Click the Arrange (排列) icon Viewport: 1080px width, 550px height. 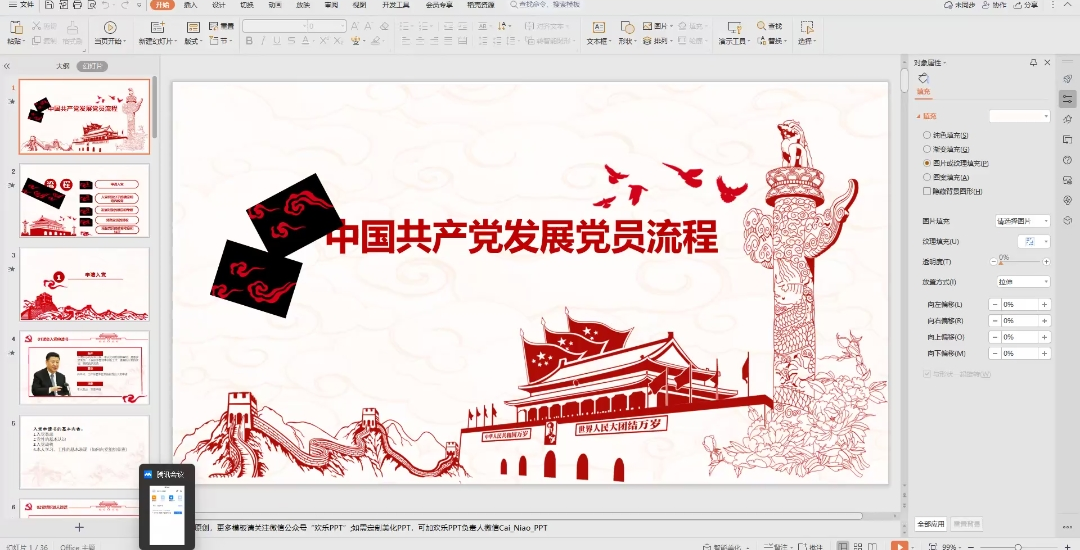click(647, 41)
